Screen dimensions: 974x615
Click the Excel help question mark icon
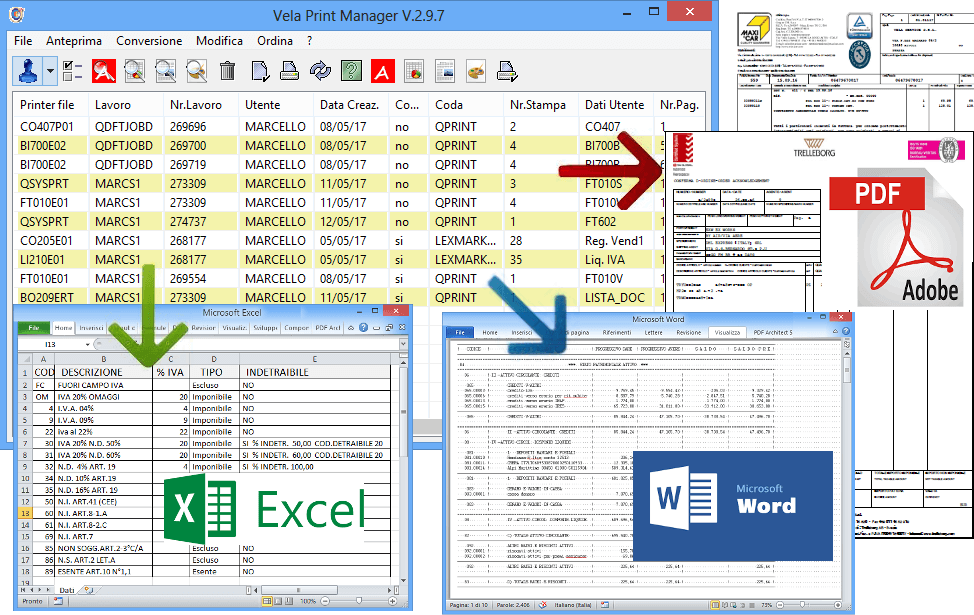pos(363,327)
